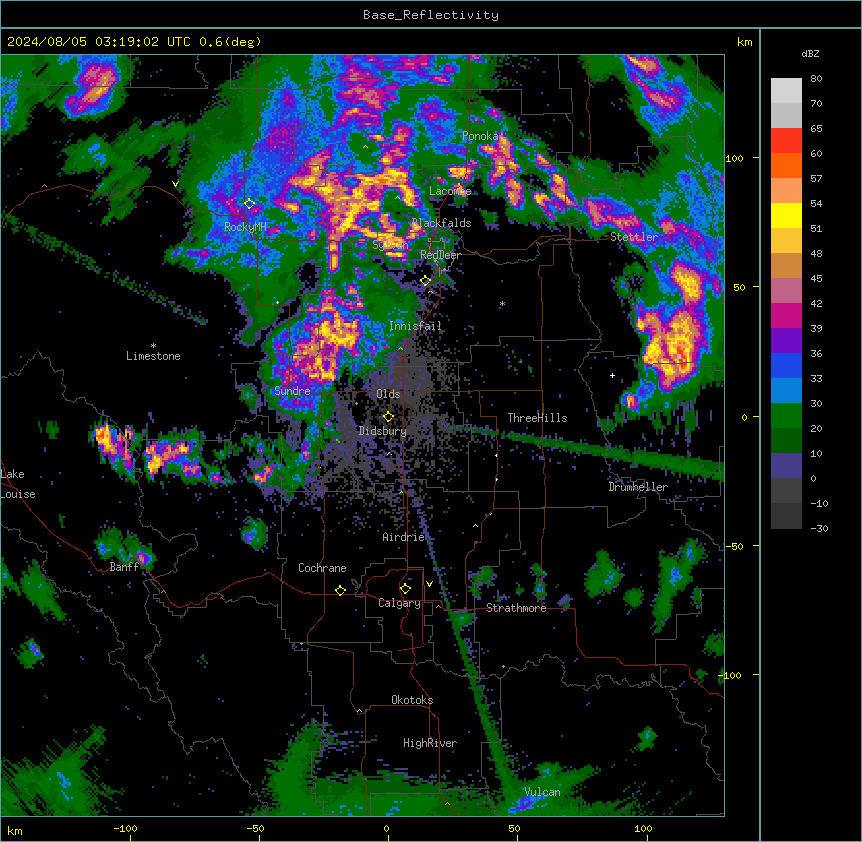Click the white asterisk east of RedDeer marker
This screenshot has height=842, width=862.
pyautogui.click(x=502, y=304)
